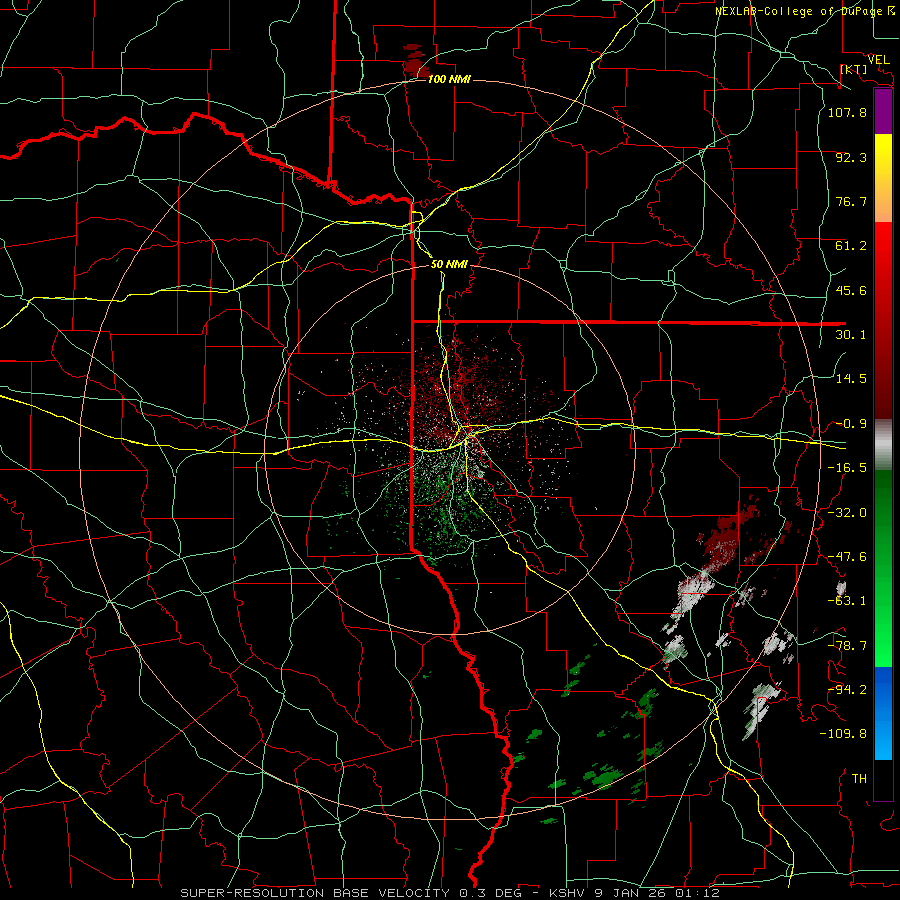The image size is (900, 900).
Task: Click the -78.7 velocity scale value
Action: 847,646
